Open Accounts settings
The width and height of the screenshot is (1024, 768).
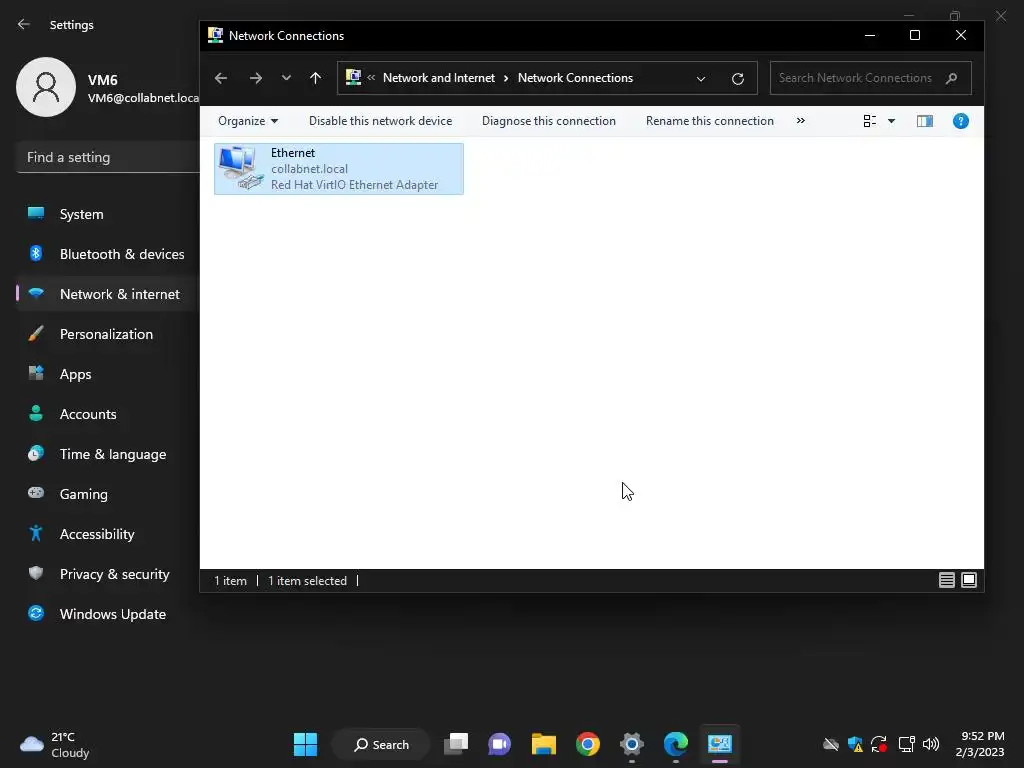click(108, 414)
